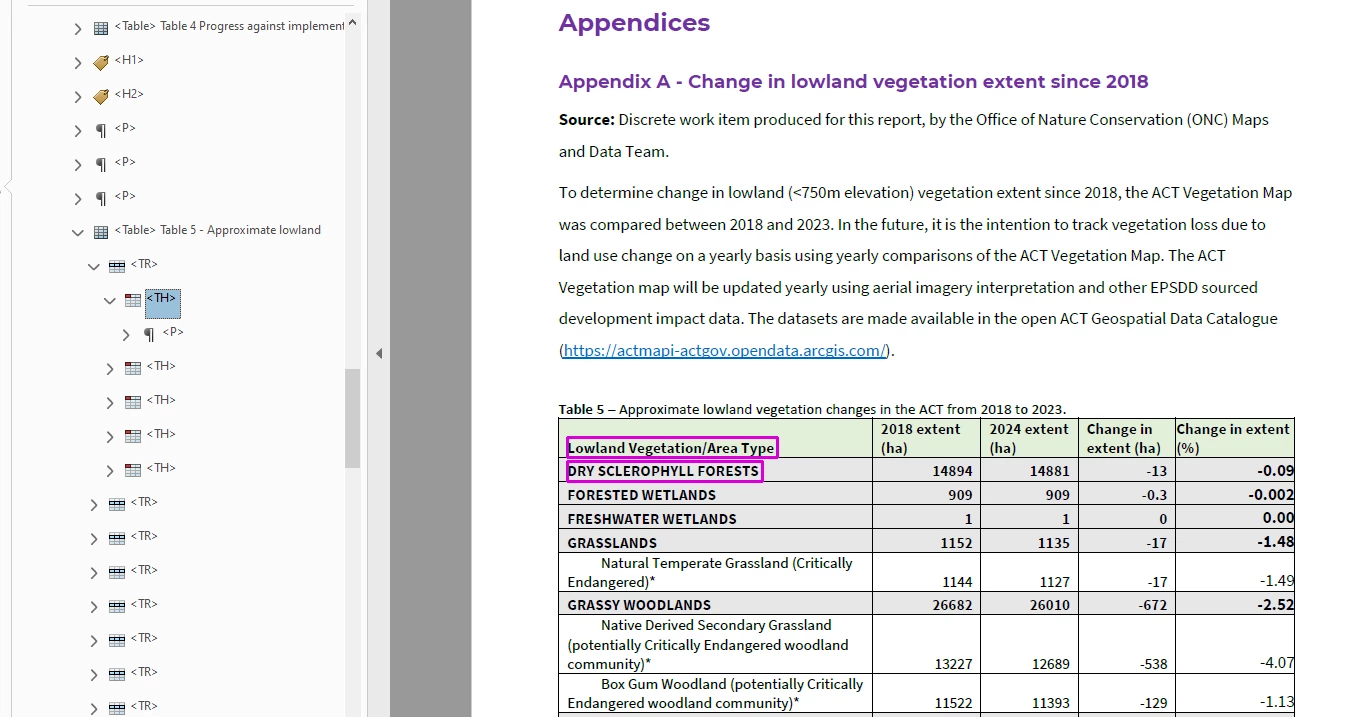Click the paragraph icon of the <P> directly below <H2>
This screenshot has height=717, width=1363.
click(x=101, y=131)
